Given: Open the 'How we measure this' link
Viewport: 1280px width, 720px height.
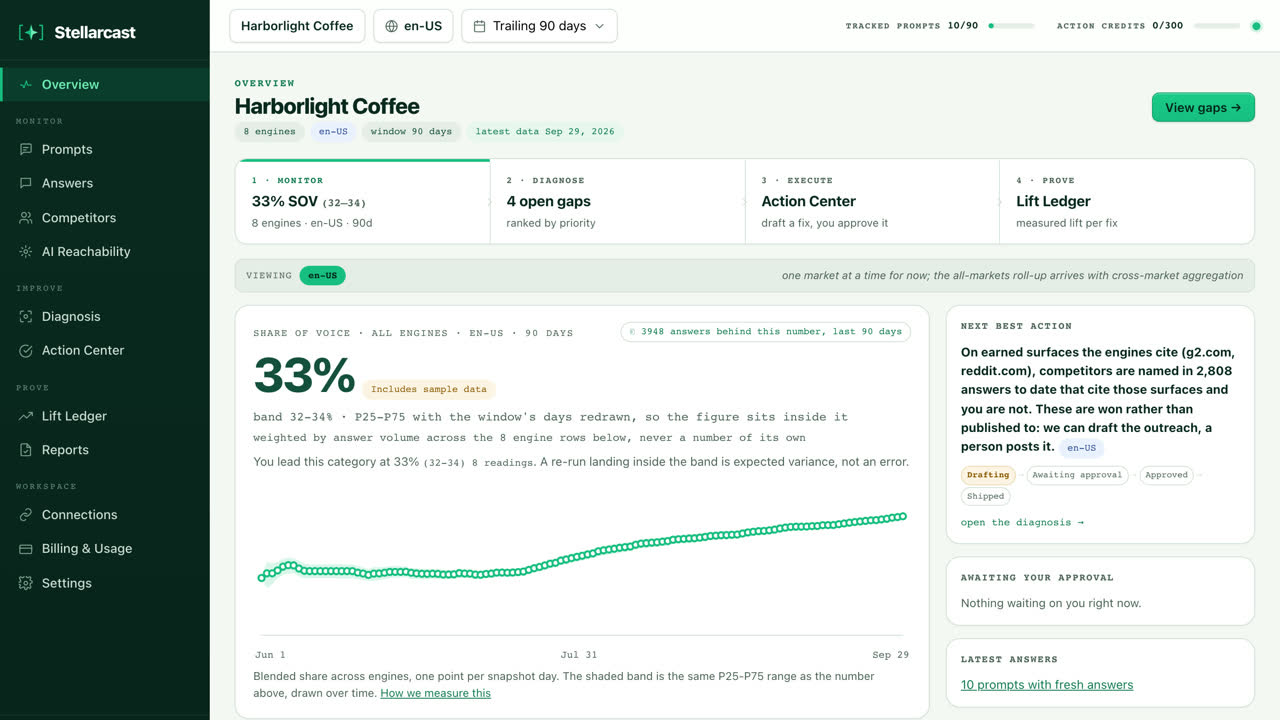Looking at the screenshot, I should click(x=435, y=693).
